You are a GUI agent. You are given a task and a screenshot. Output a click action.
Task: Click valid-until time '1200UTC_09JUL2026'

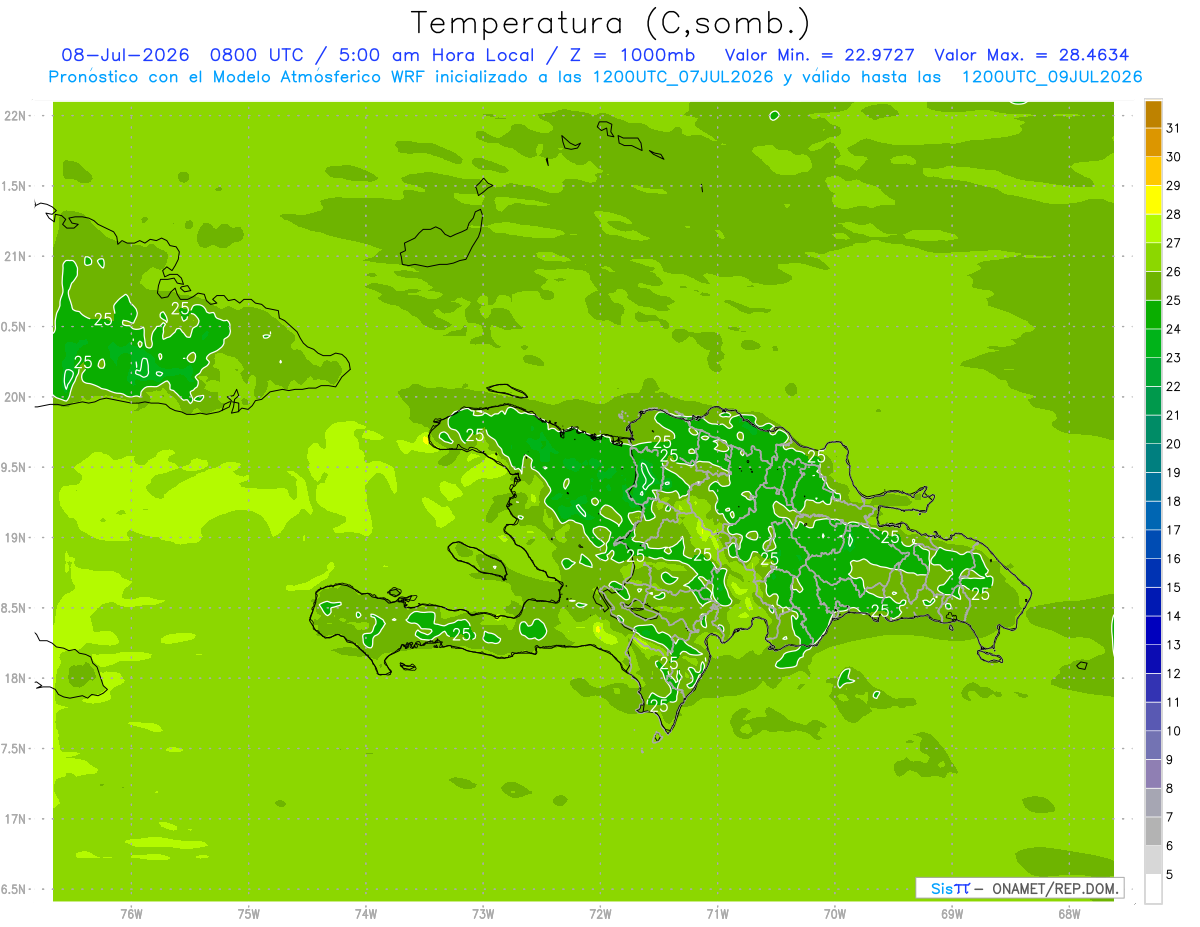pyautogui.click(x=1051, y=77)
